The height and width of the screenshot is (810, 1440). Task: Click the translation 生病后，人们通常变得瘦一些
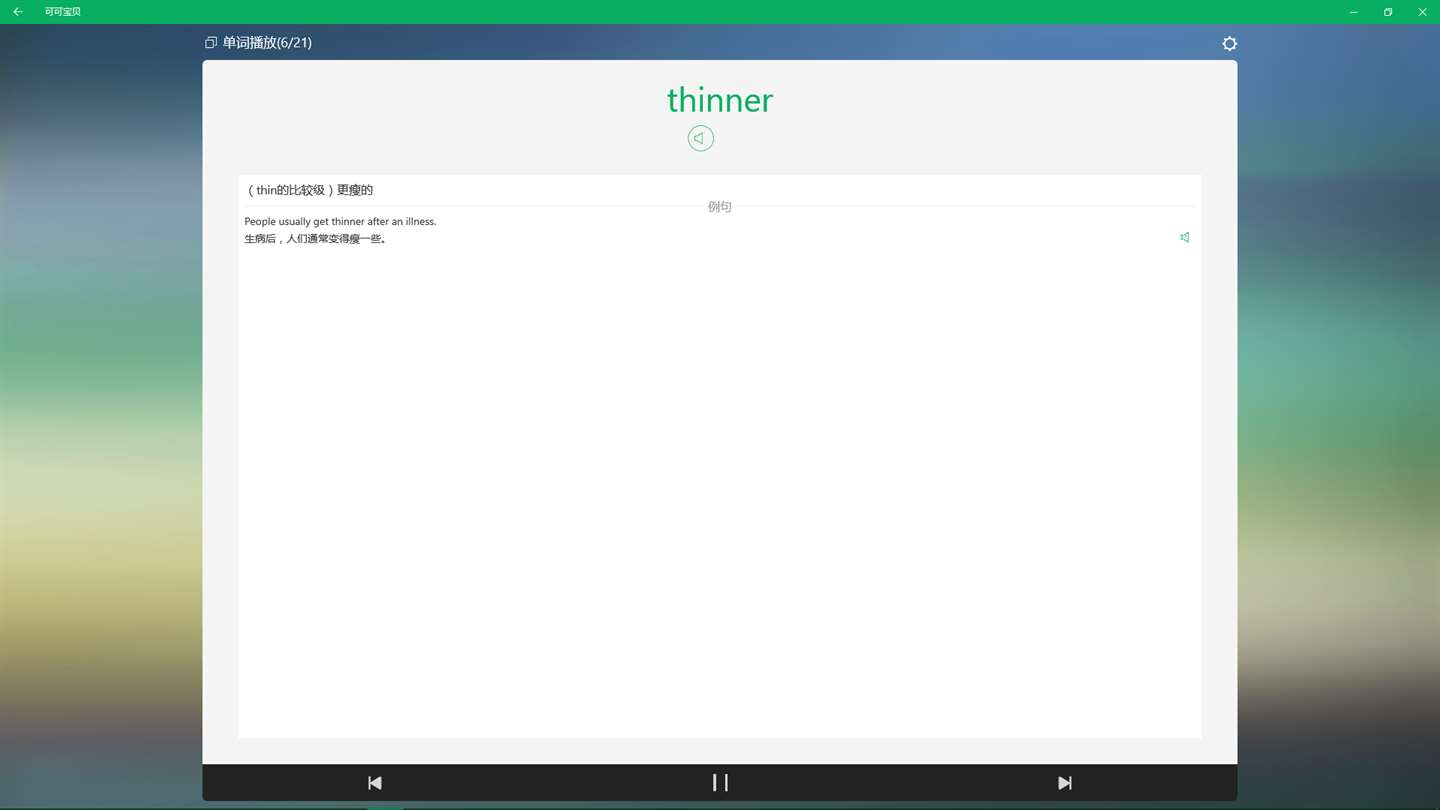click(x=315, y=239)
